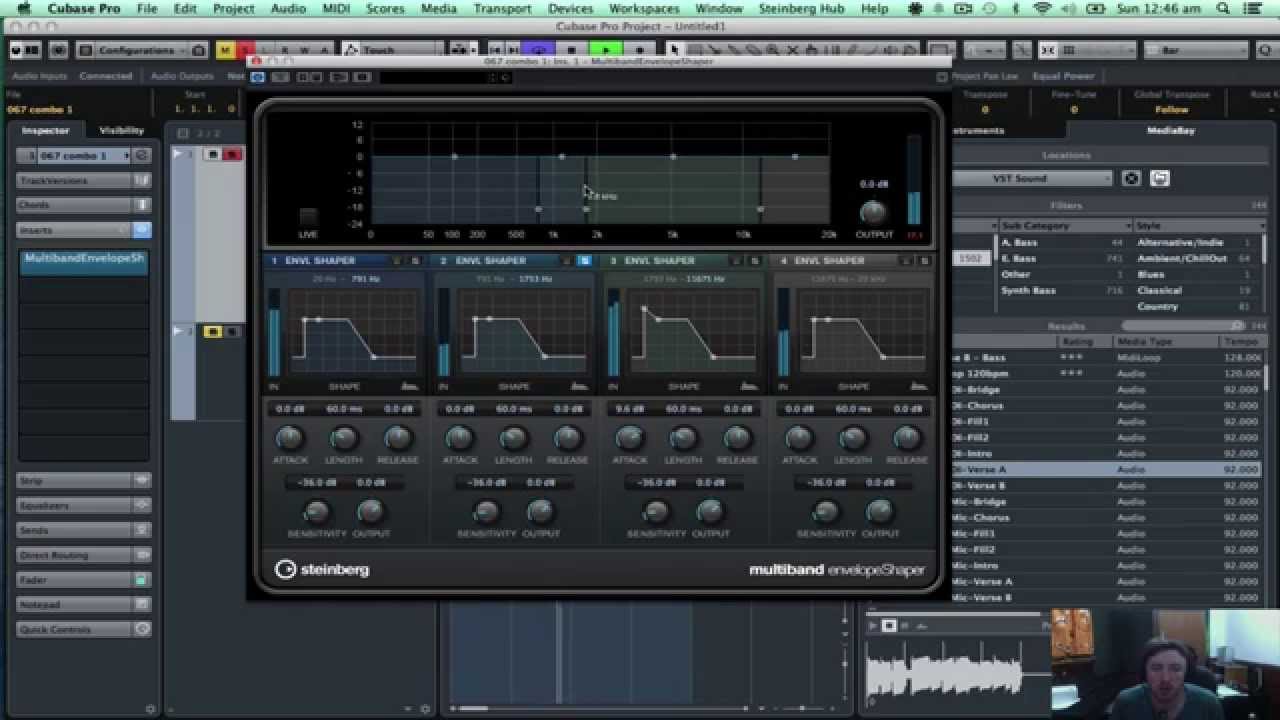Toggle the Read (R) automation toolbar button
Screen dimensions: 1280x720
pos(285,50)
